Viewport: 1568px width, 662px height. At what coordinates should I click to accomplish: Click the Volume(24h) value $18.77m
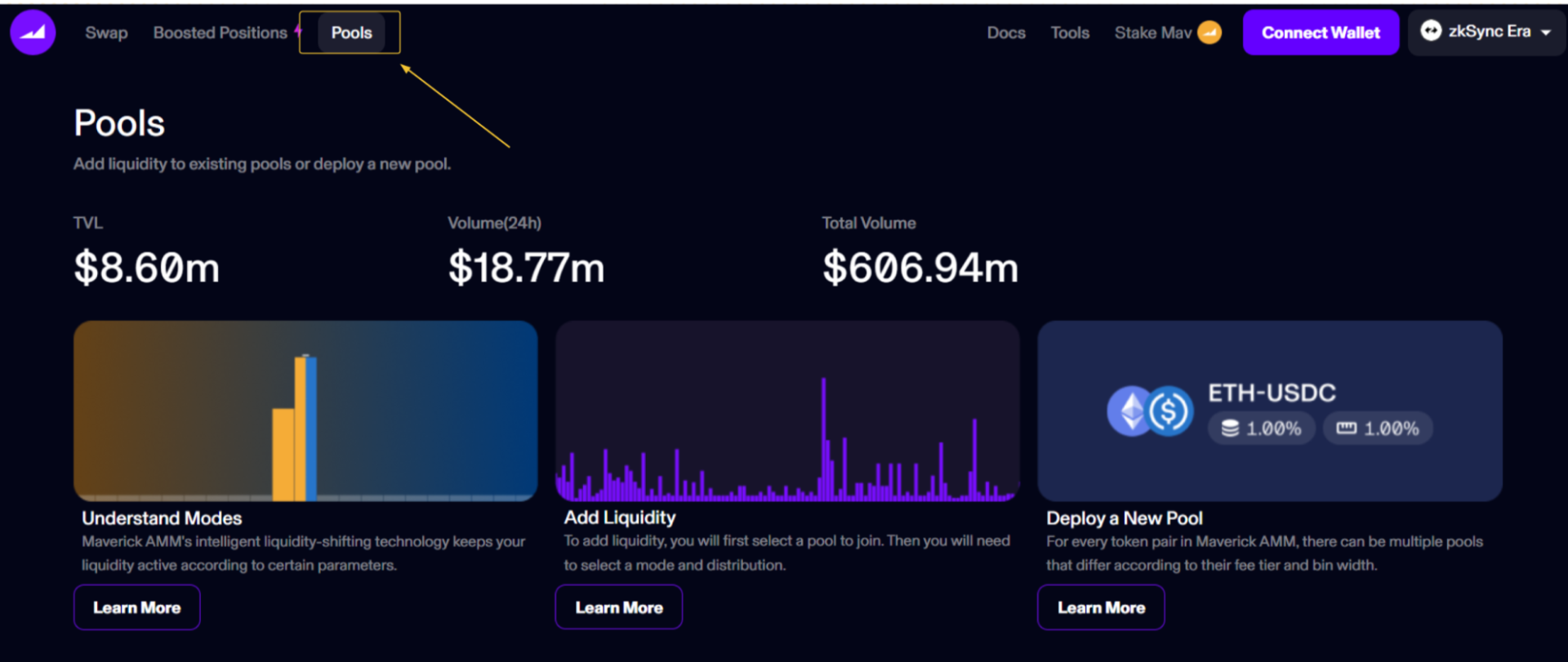527,268
